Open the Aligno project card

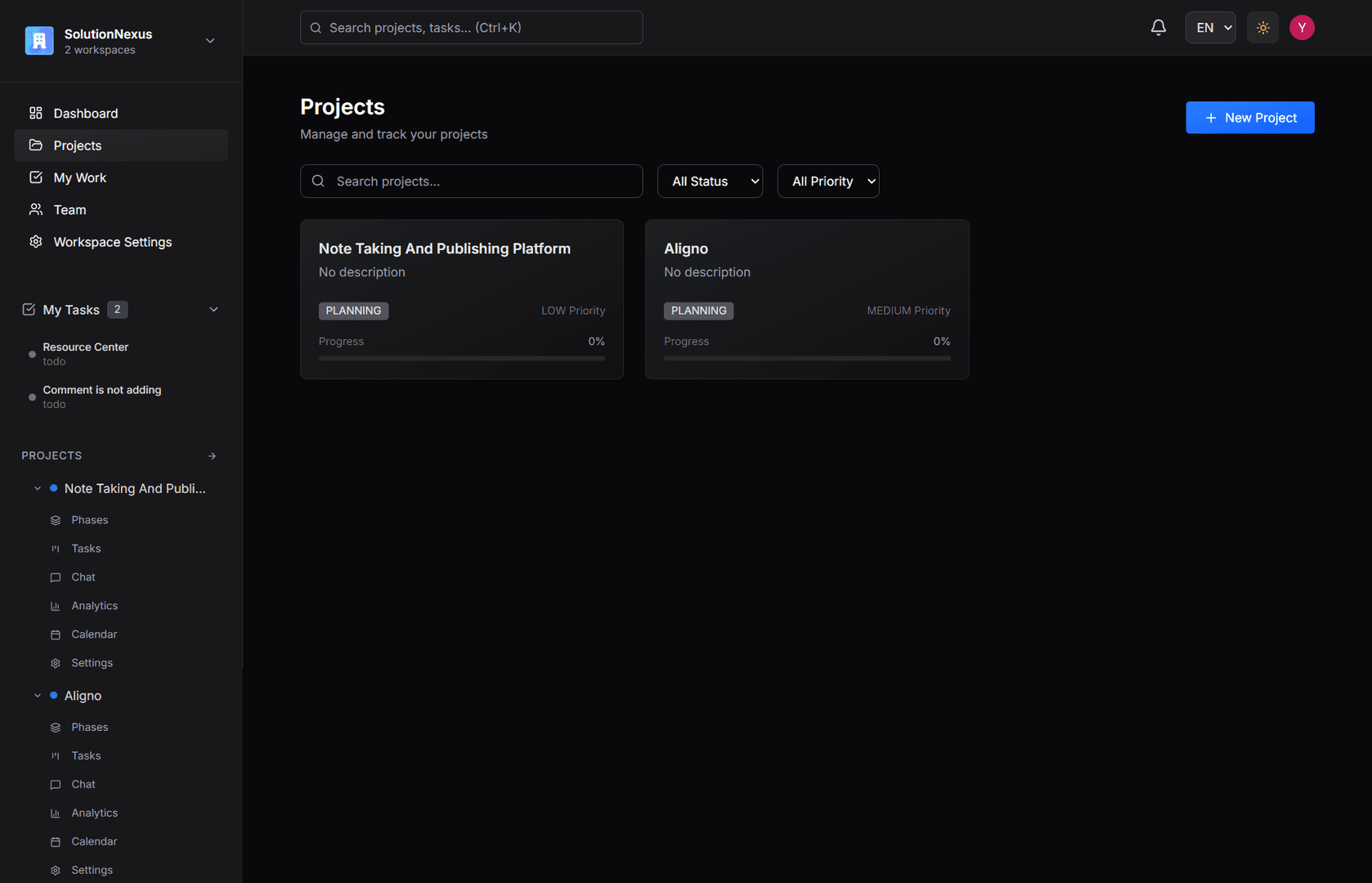coord(807,299)
